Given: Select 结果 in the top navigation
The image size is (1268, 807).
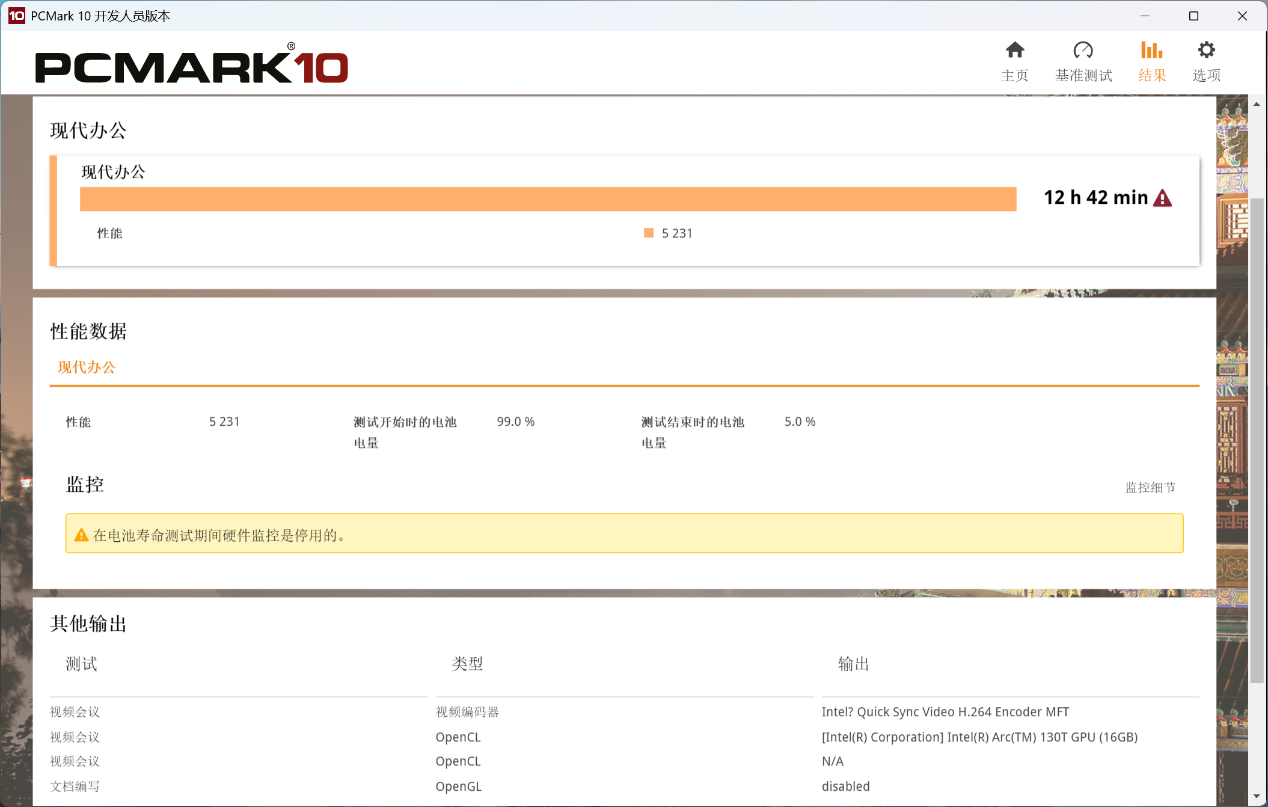Looking at the screenshot, I should pos(1151,74).
